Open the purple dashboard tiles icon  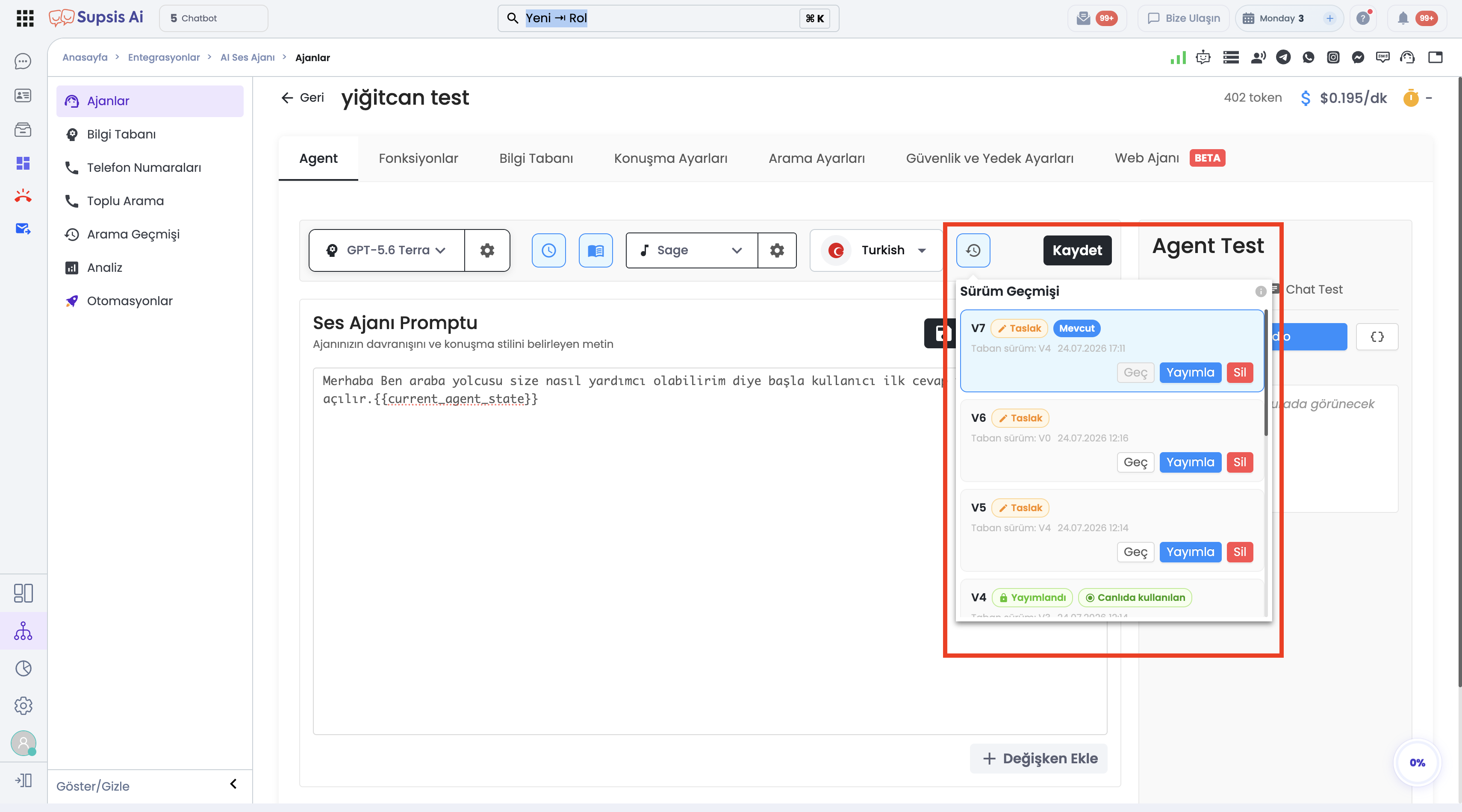(23, 163)
